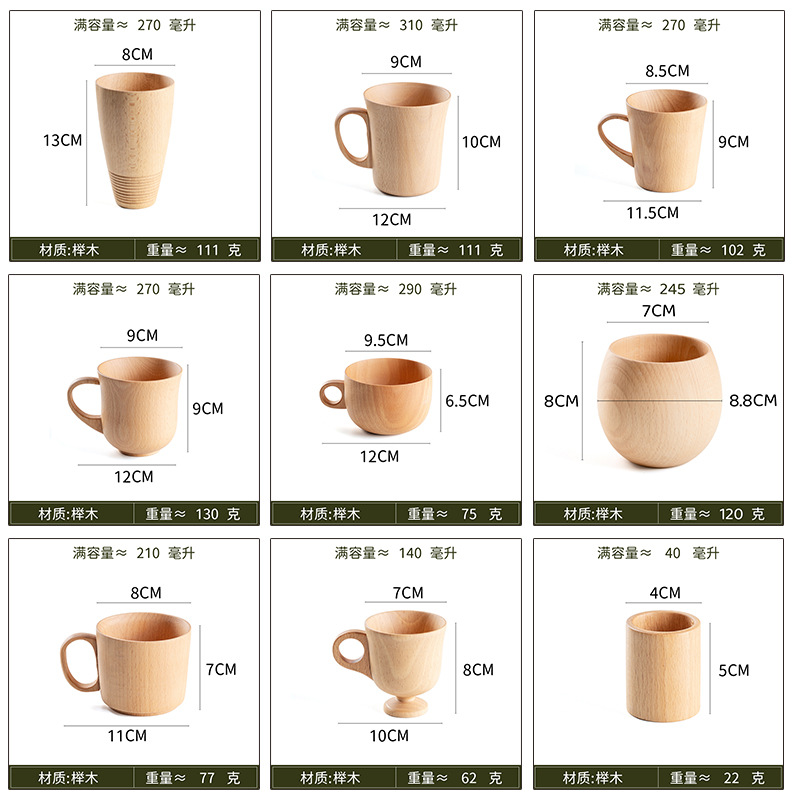
Task: Choose the round 8.8CM wide cup
Action: click(x=659, y=401)
